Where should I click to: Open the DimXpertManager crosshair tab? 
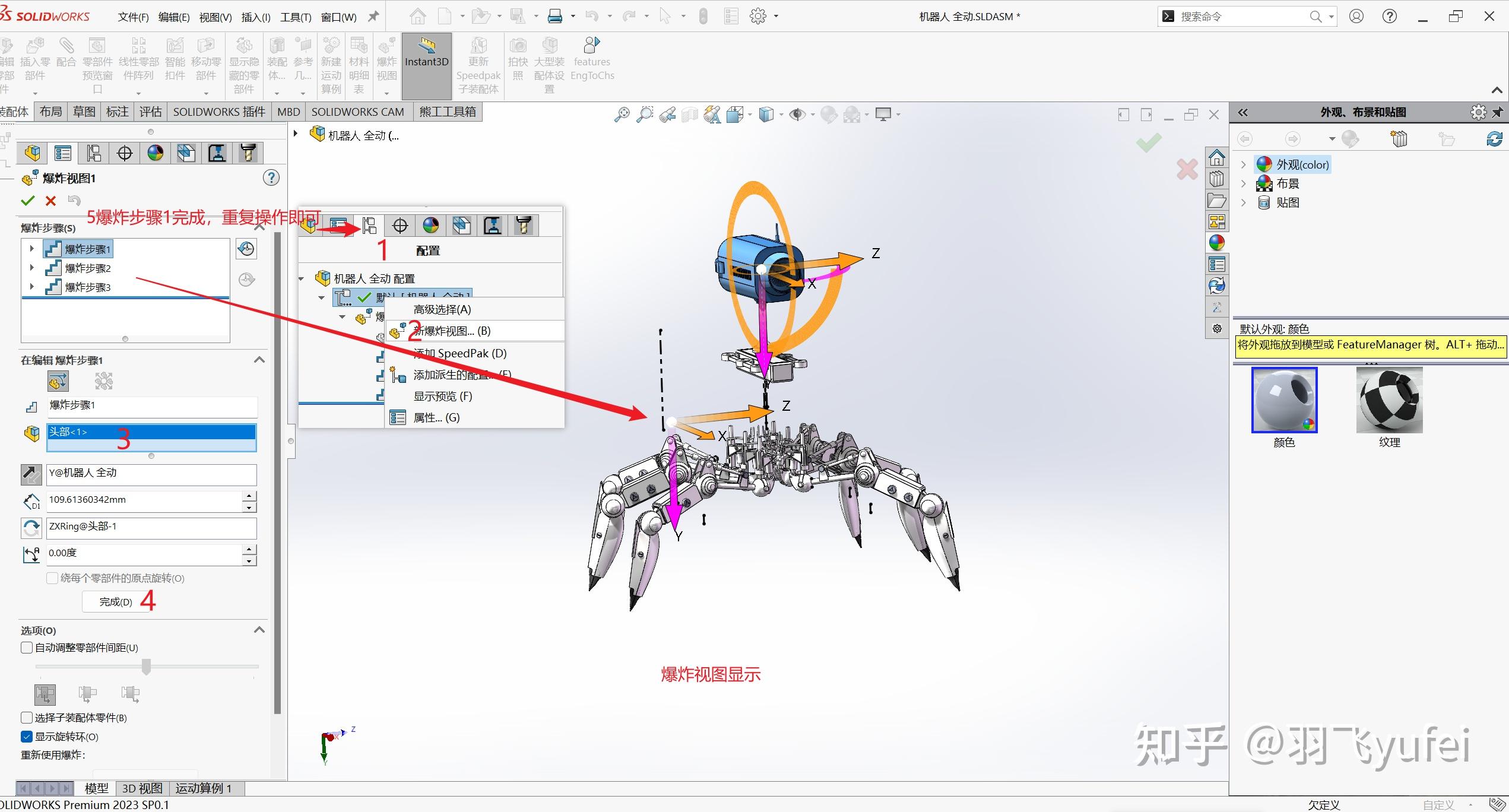pos(125,153)
